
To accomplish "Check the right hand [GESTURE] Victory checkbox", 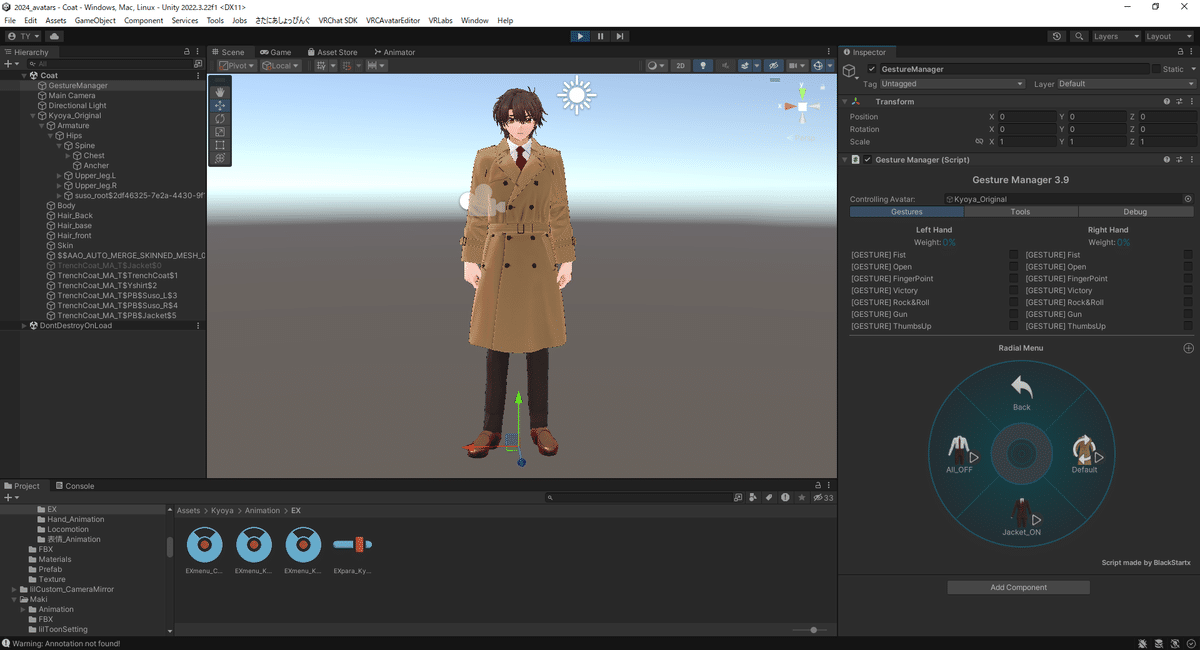I will pos(1189,290).
